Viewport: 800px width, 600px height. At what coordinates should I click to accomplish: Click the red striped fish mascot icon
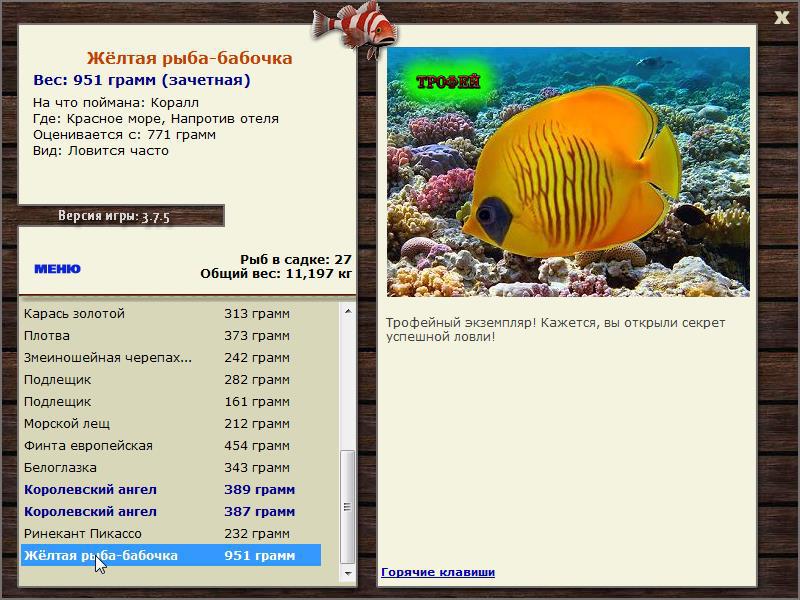[x=355, y=29]
